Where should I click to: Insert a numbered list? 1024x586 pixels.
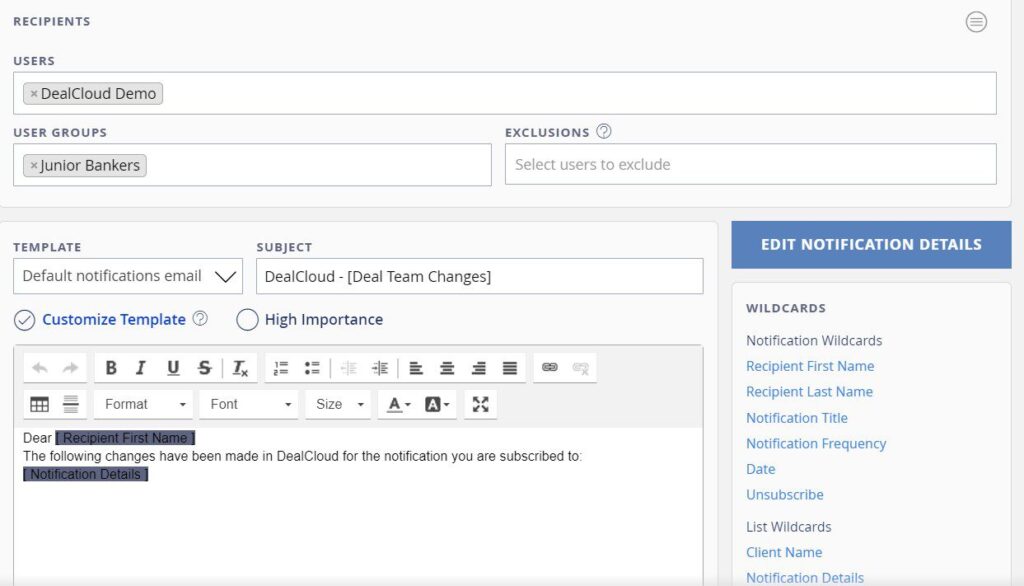click(281, 368)
